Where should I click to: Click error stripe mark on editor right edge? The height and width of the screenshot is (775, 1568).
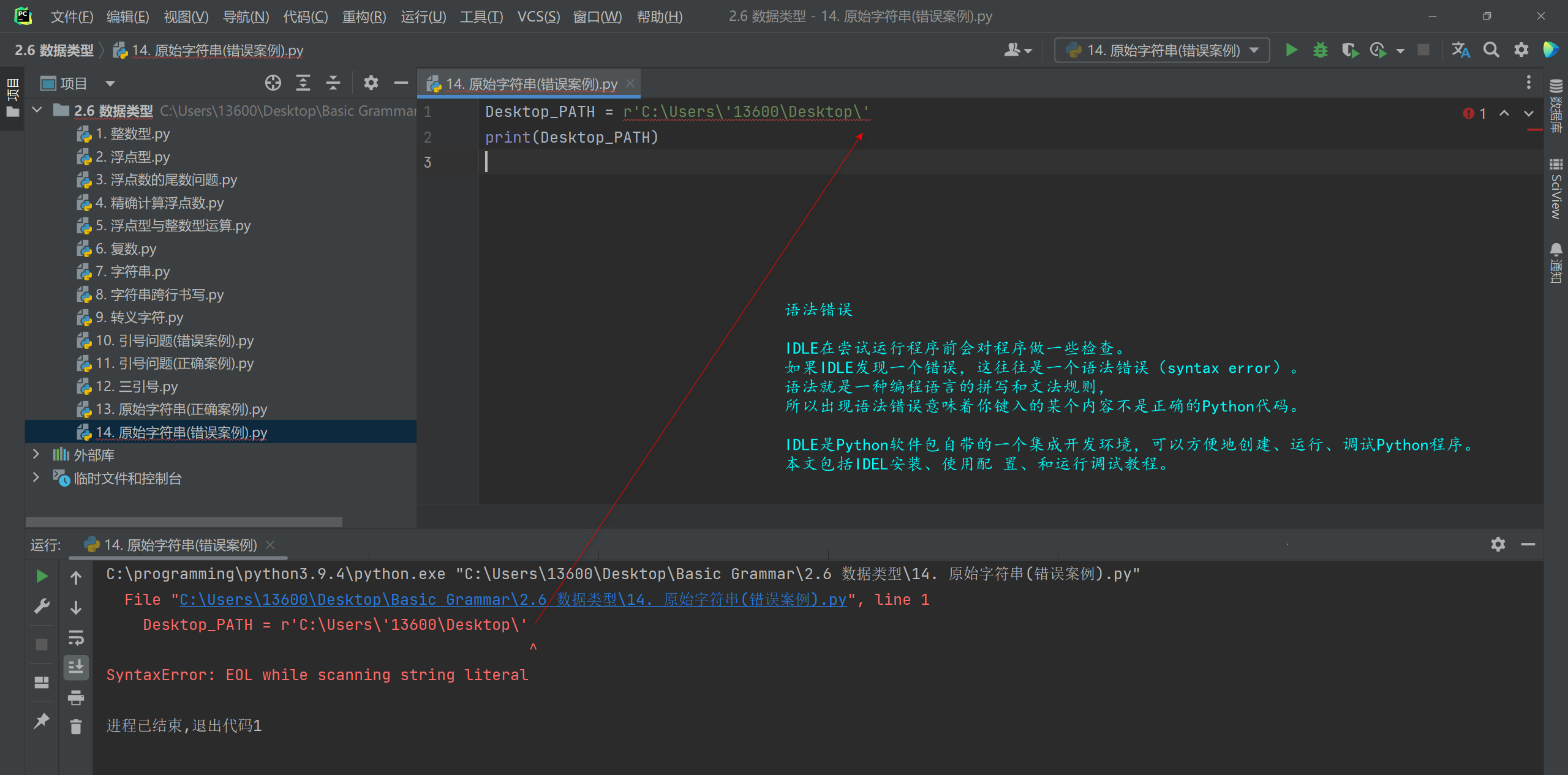tap(1534, 130)
